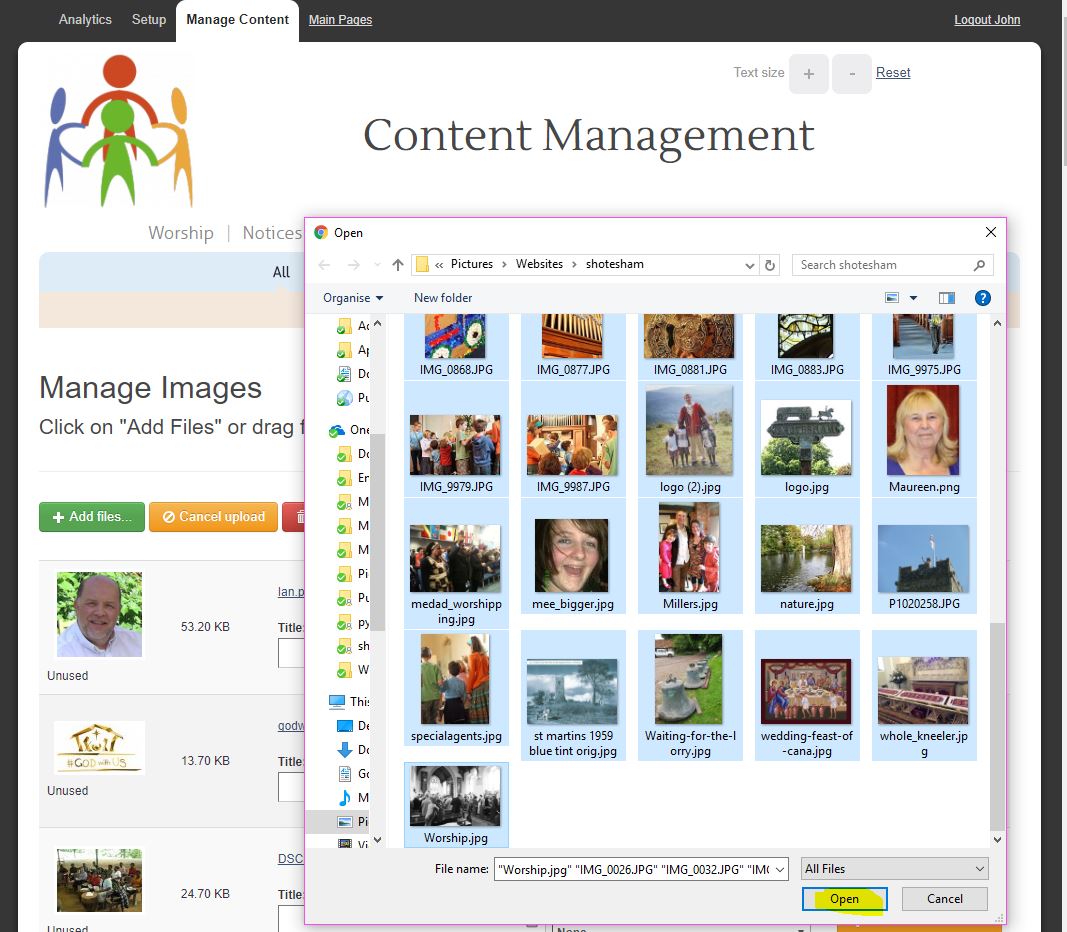Open the Analytics menu item

[85, 19]
